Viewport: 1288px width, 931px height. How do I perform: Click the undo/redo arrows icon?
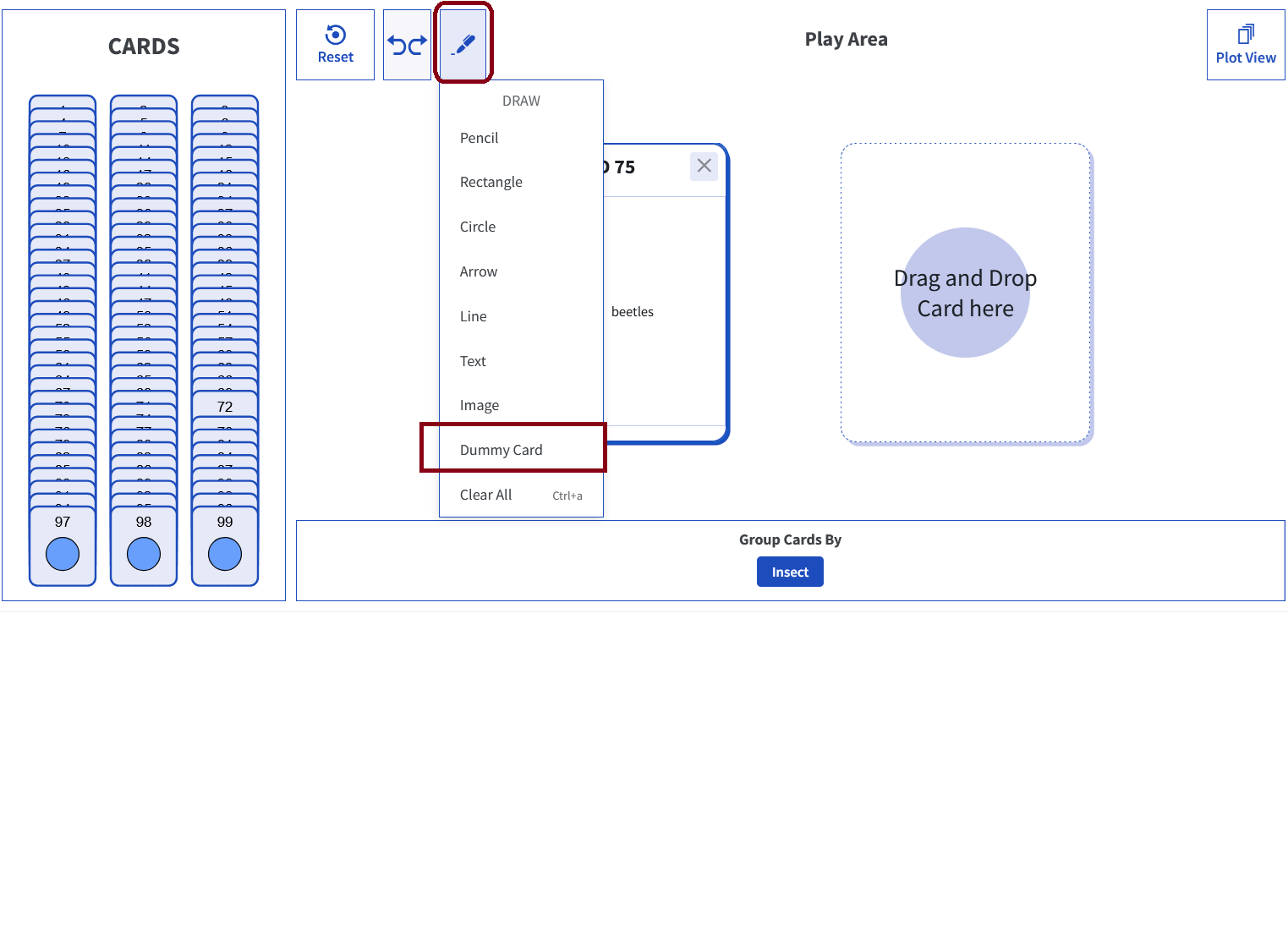pyautogui.click(x=407, y=45)
